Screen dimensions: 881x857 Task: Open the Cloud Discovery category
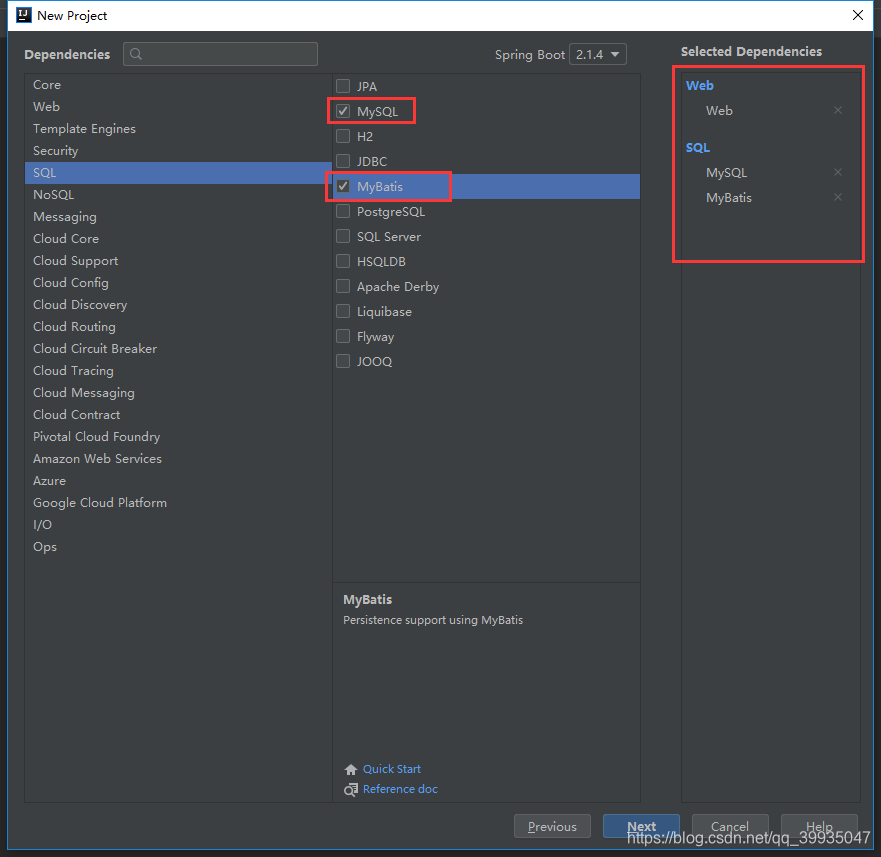tap(179, 305)
